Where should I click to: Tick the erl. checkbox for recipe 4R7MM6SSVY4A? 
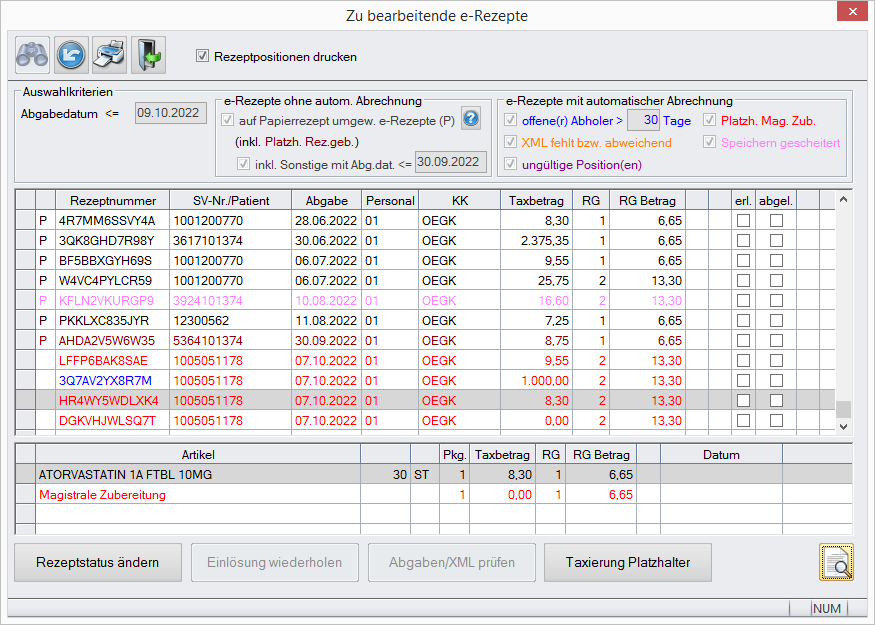pos(743,220)
